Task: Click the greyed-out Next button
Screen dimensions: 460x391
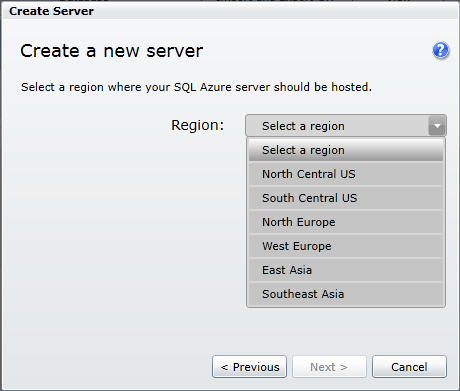Action: (329, 367)
